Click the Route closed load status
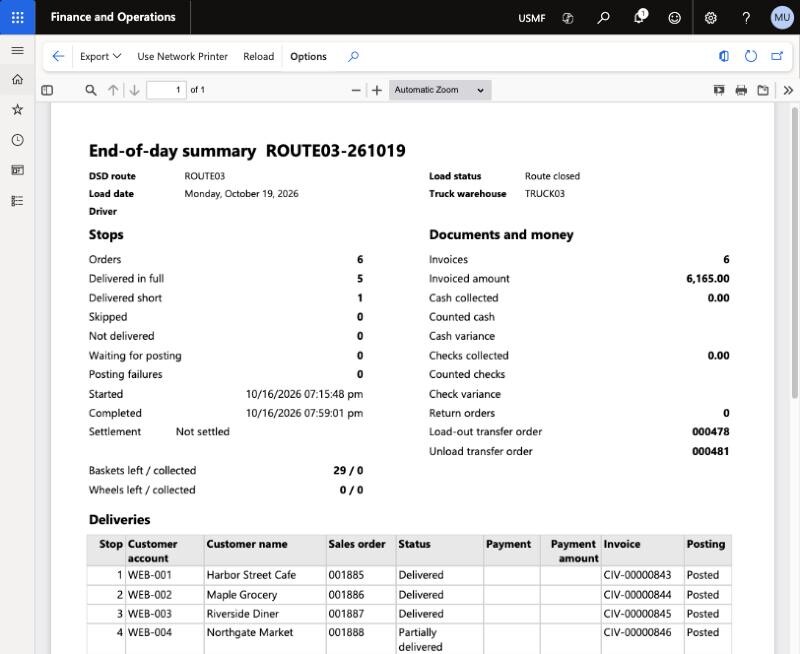 [x=552, y=176]
